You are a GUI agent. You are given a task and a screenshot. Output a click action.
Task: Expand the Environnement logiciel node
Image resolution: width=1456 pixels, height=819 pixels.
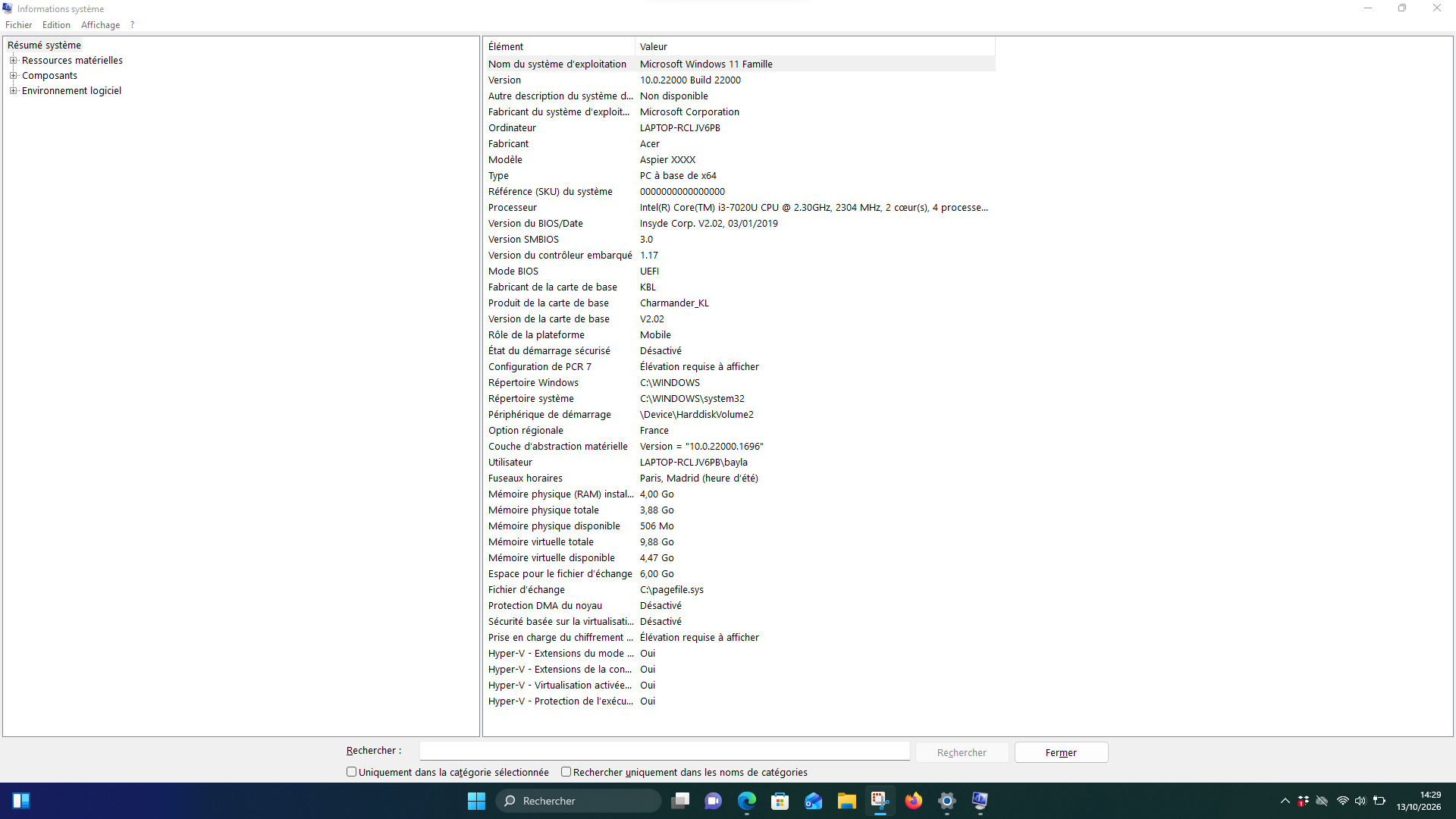pyautogui.click(x=13, y=91)
